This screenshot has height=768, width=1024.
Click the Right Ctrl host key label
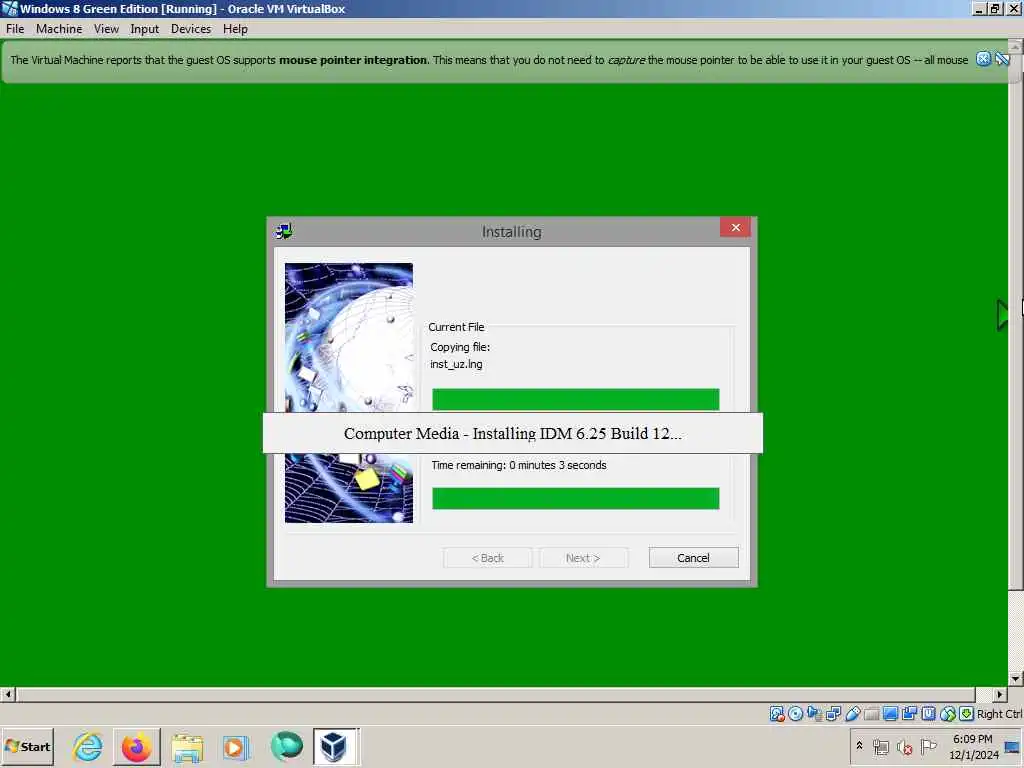tap(1000, 714)
